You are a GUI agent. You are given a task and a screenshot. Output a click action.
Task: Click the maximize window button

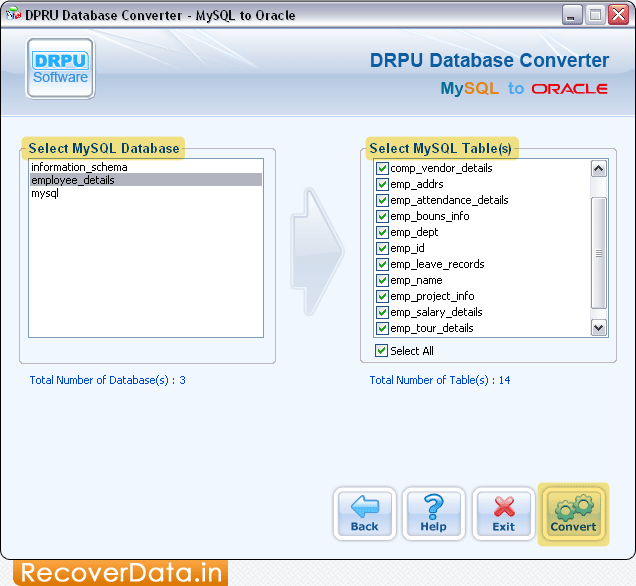click(x=595, y=15)
